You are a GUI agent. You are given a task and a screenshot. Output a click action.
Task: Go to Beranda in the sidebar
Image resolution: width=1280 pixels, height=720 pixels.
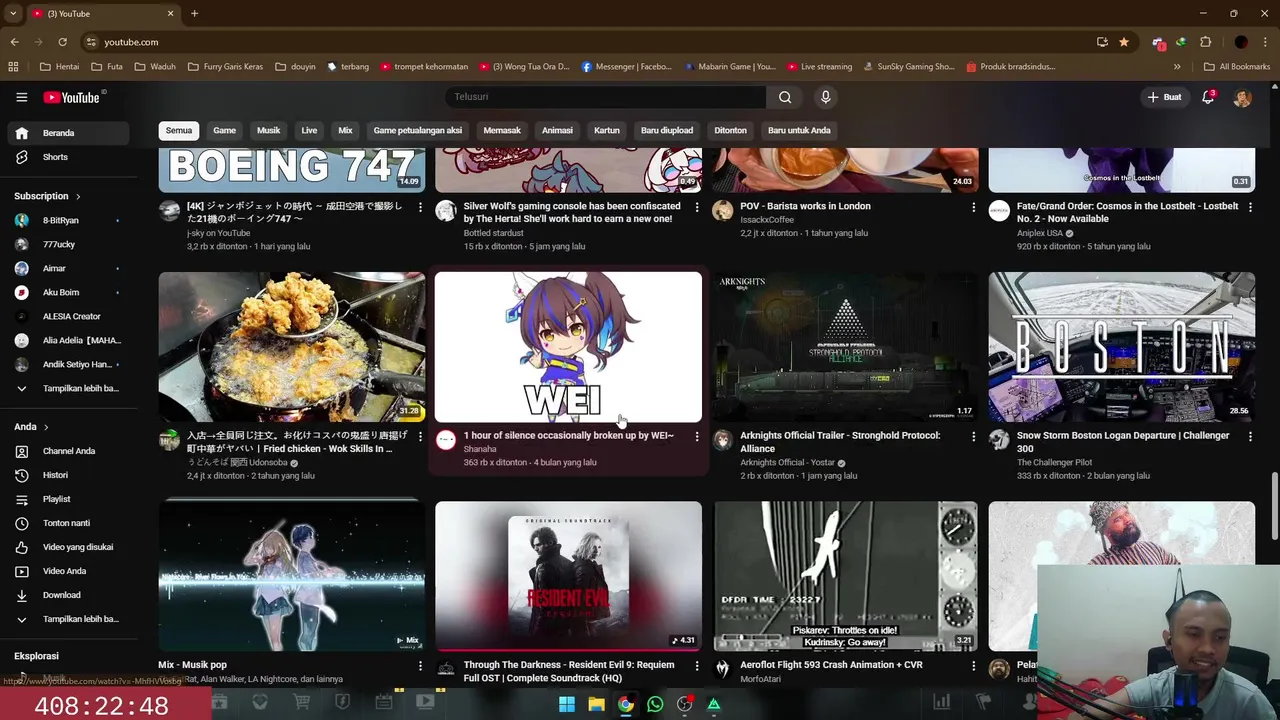(x=68, y=133)
